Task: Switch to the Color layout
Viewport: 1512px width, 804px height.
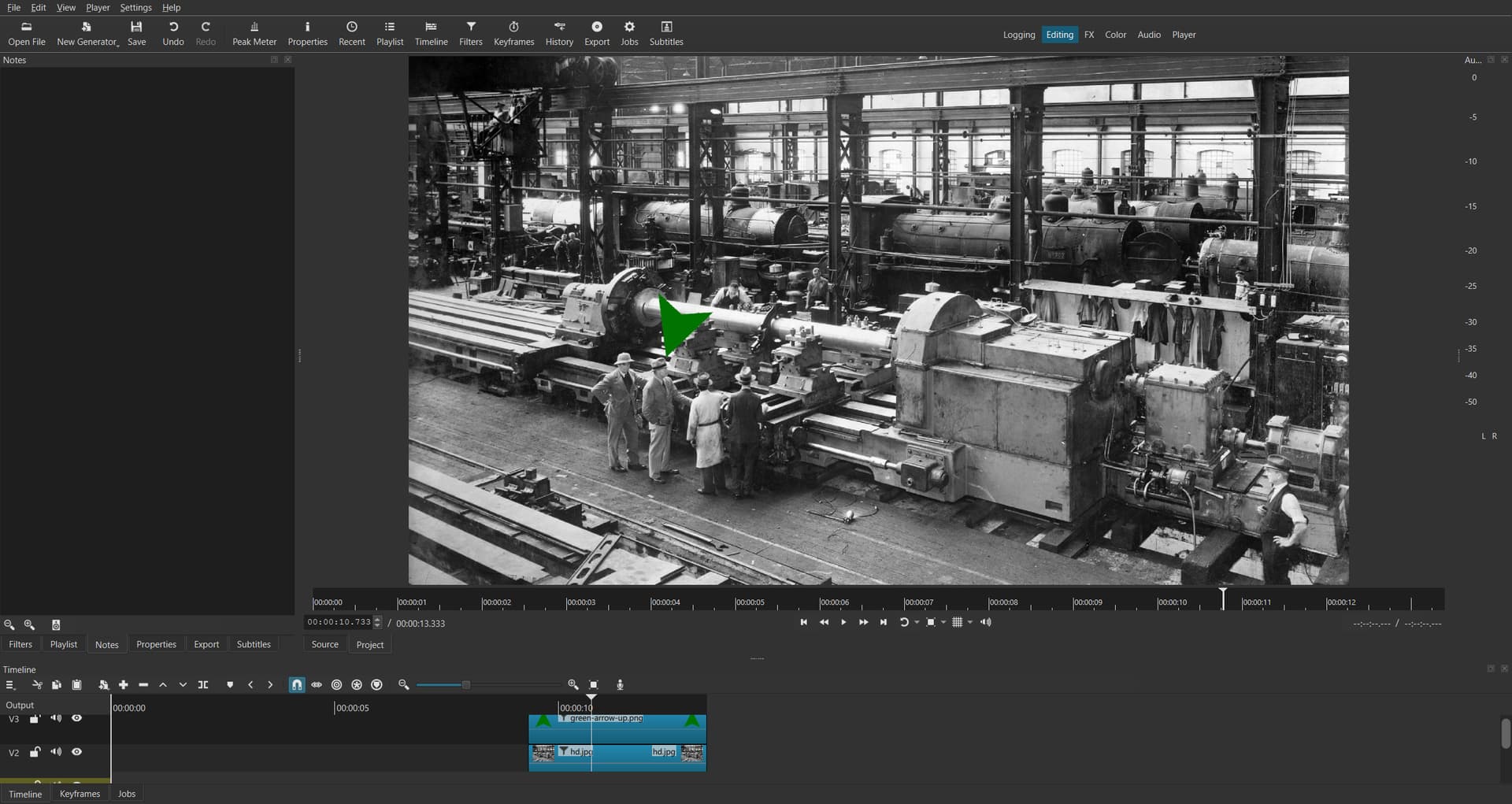Action: pos(1115,35)
